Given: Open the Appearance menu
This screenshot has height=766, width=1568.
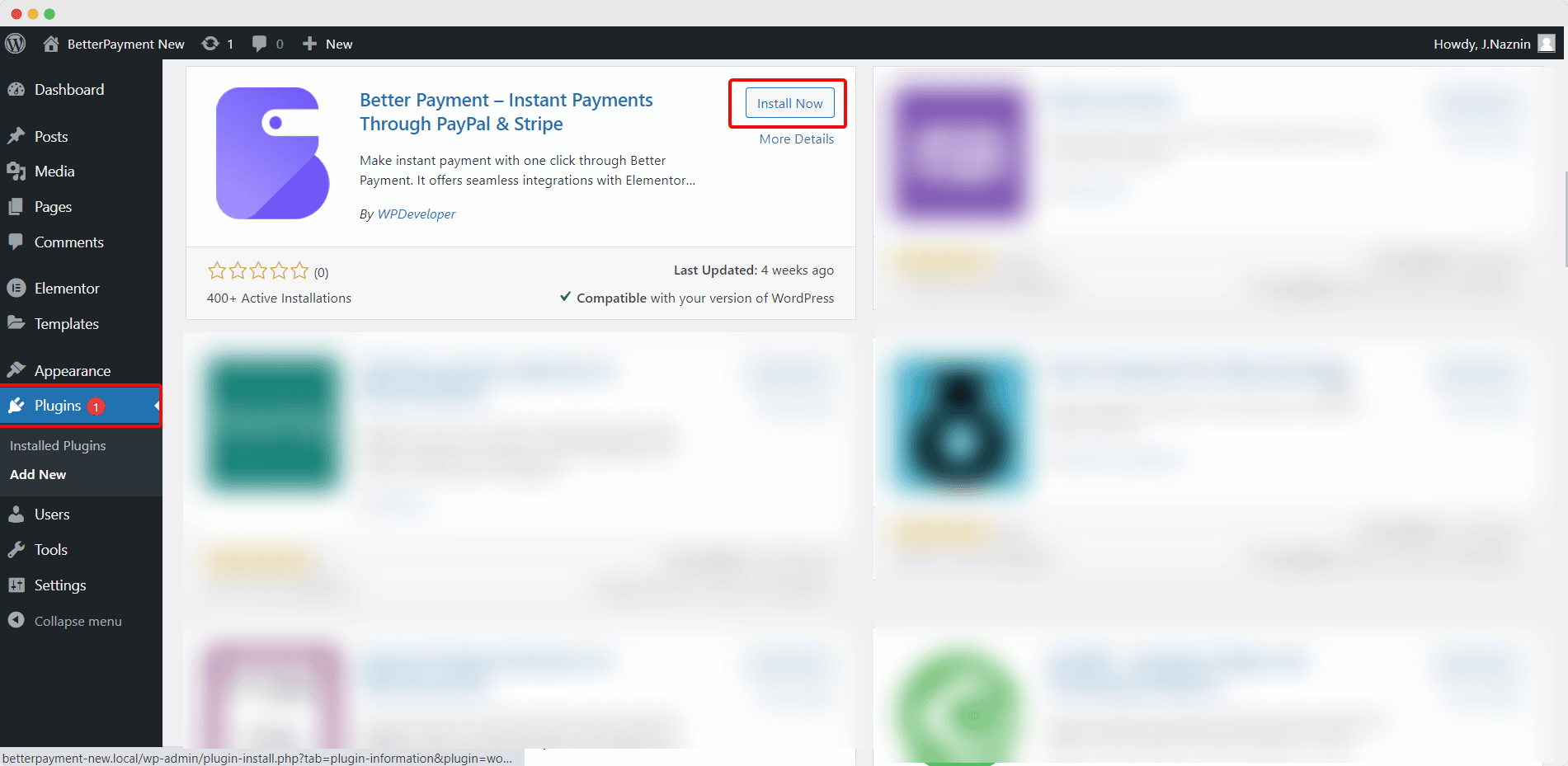Looking at the screenshot, I should [x=73, y=371].
